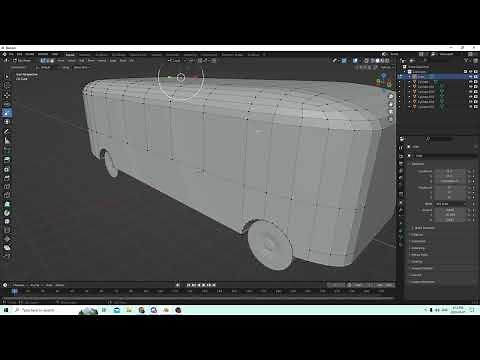Select the Transform tool in the left toolbar
The image size is (480, 360).
7,122
